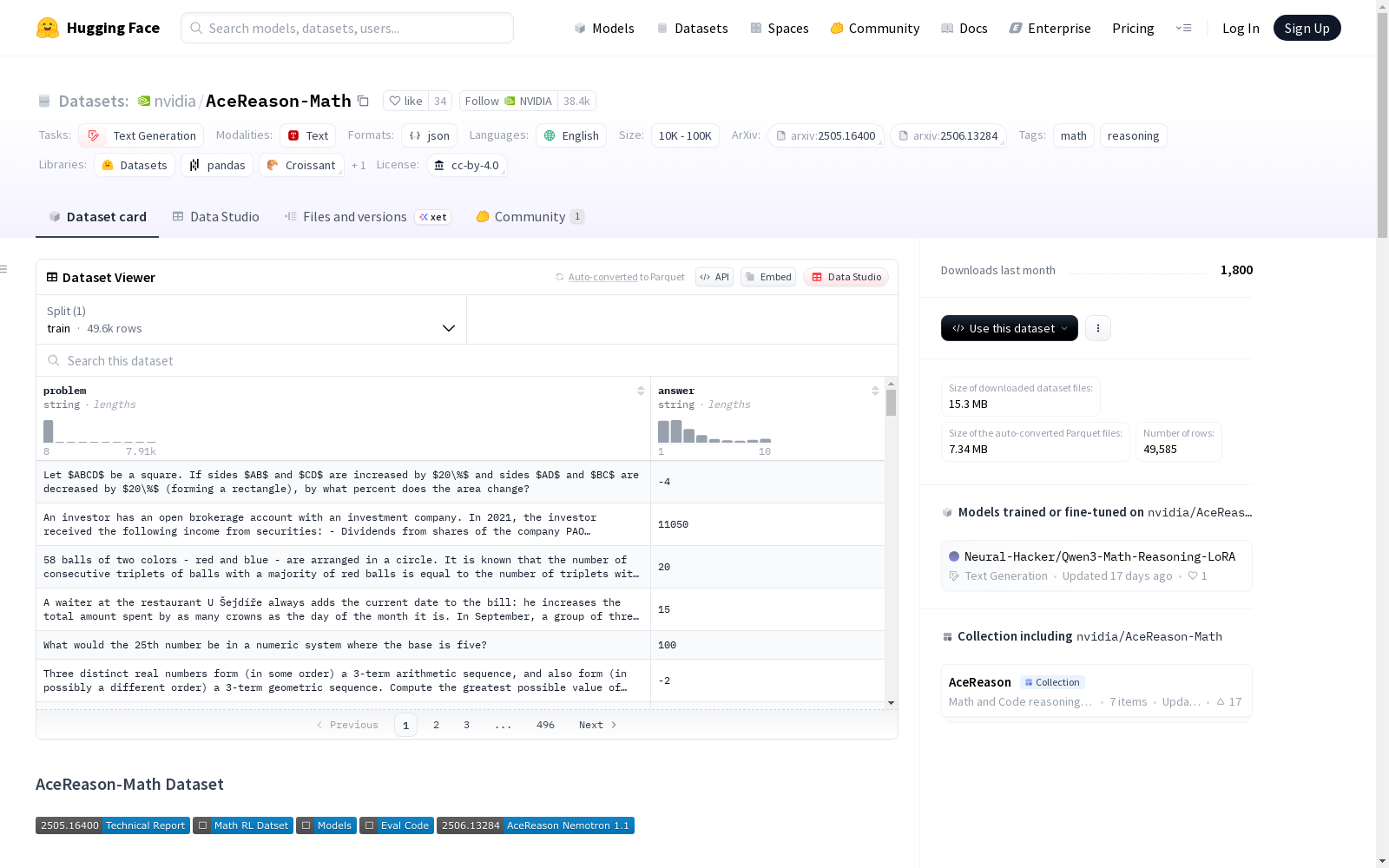Click the Eval Code badge
Image resolution: width=1389 pixels, height=868 pixels.
tap(397, 825)
